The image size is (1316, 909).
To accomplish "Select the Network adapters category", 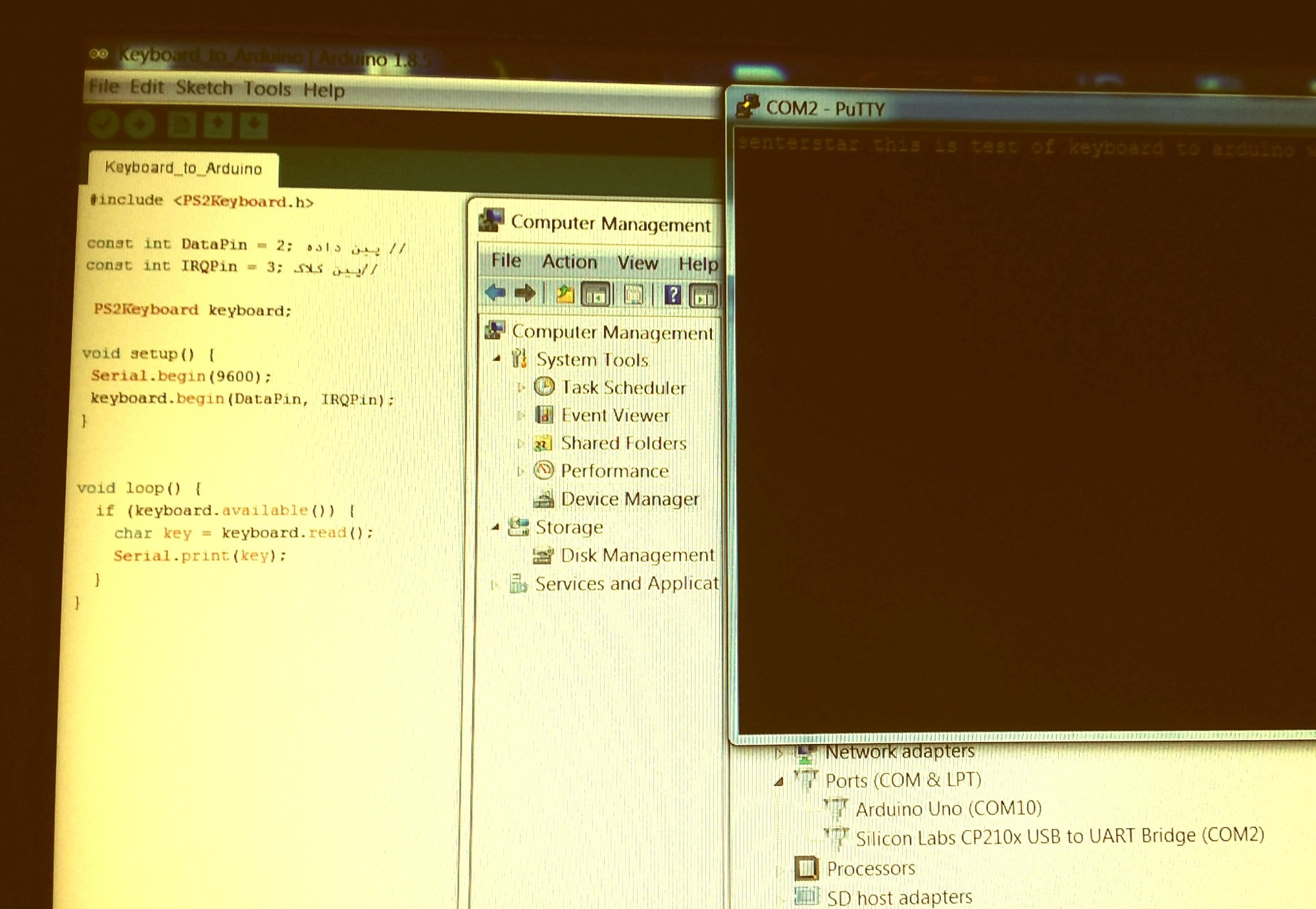I will tap(899, 751).
